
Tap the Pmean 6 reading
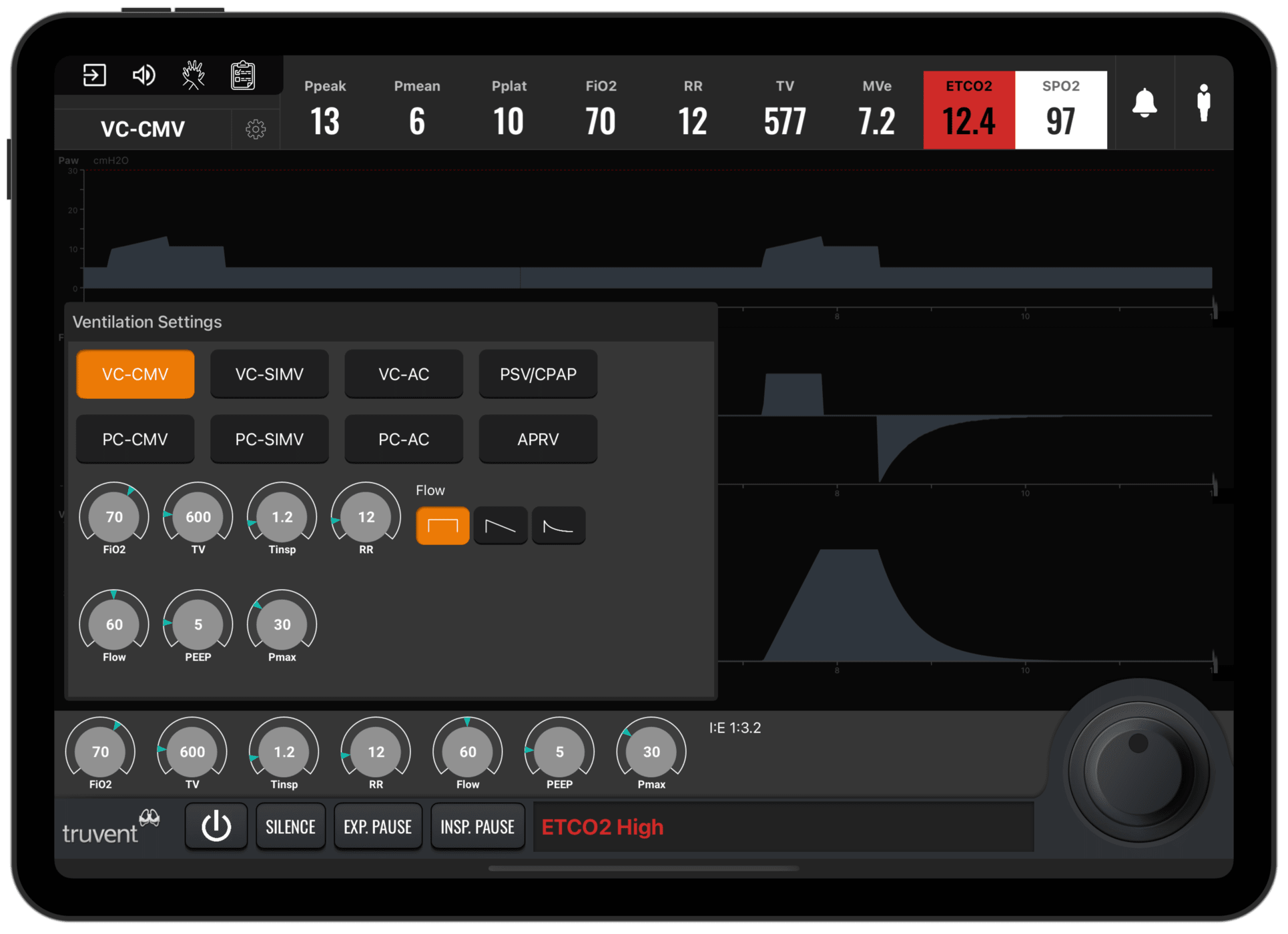pyautogui.click(x=417, y=109)
